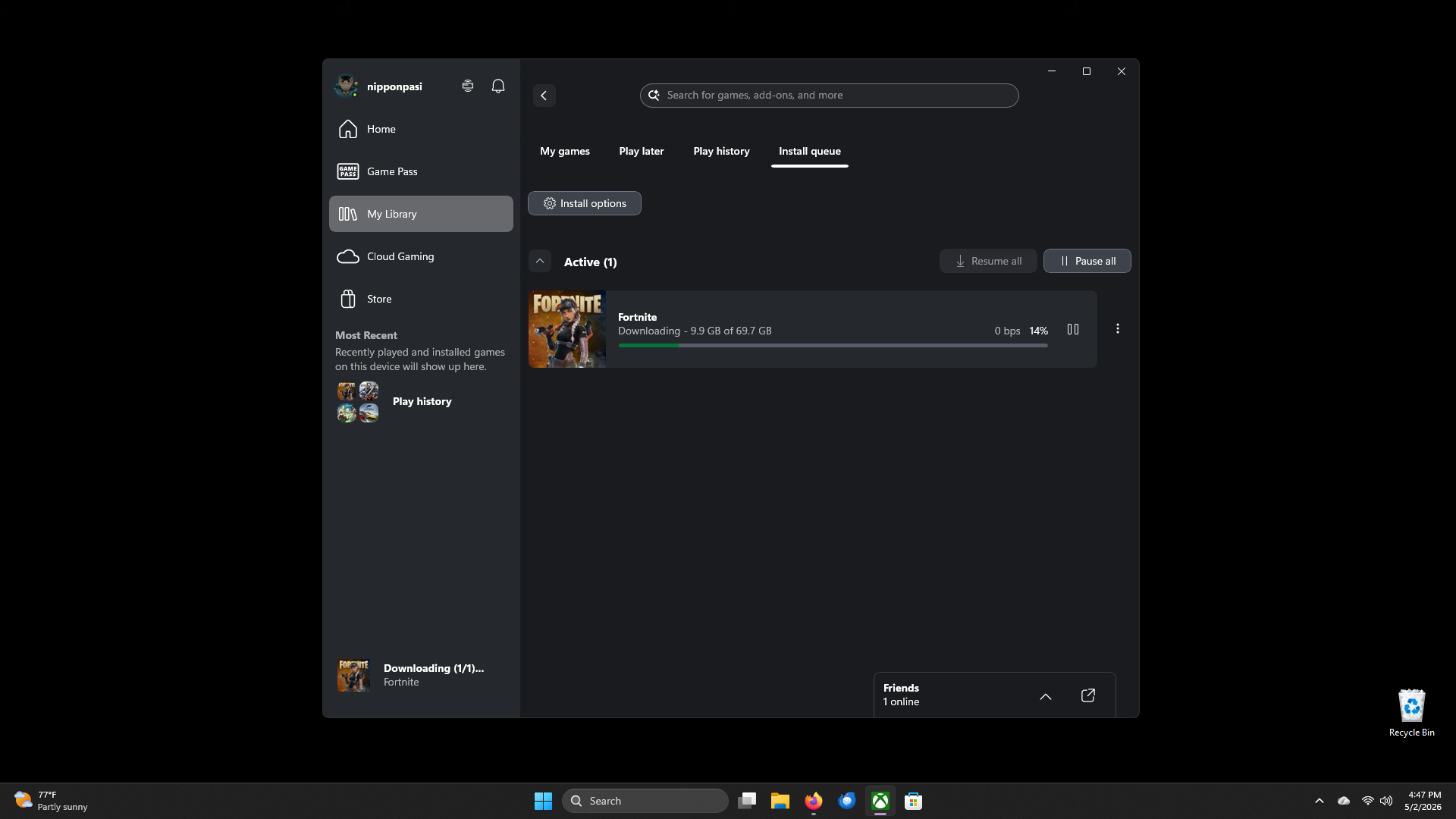The image size is (1456, 819).
Task: Click the Fortnite download progress bar
Action: click(833, 346)
